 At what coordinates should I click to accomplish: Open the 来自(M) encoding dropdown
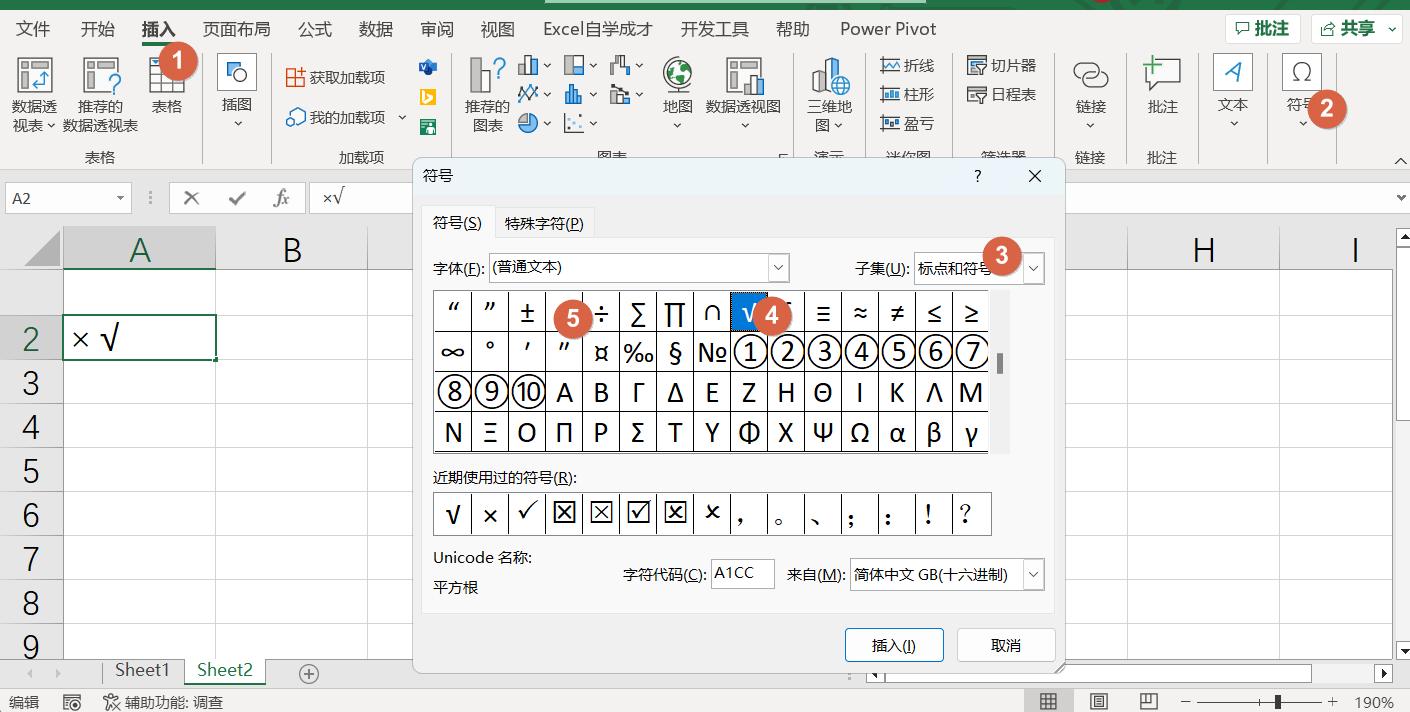pyautogui.click(x=1033, y=574)
